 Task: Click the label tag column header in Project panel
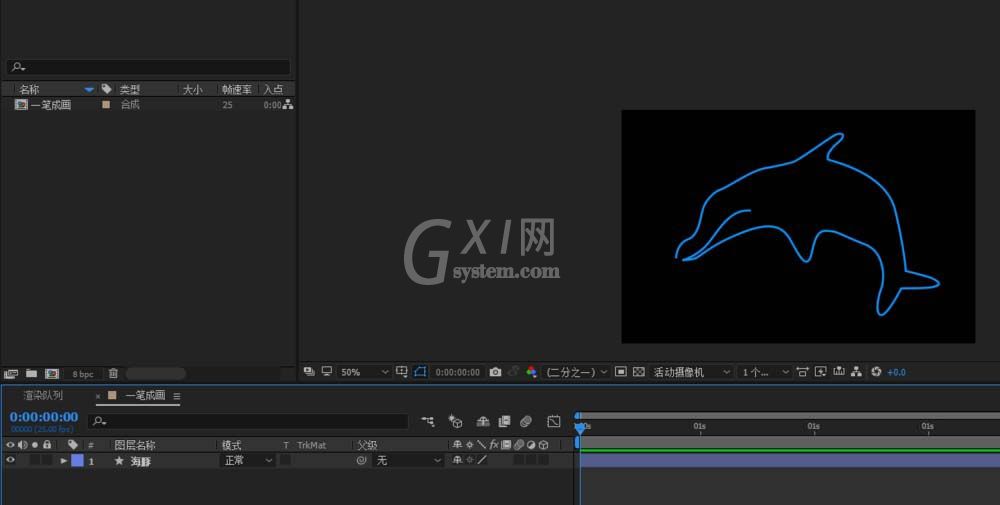point(107,89)
